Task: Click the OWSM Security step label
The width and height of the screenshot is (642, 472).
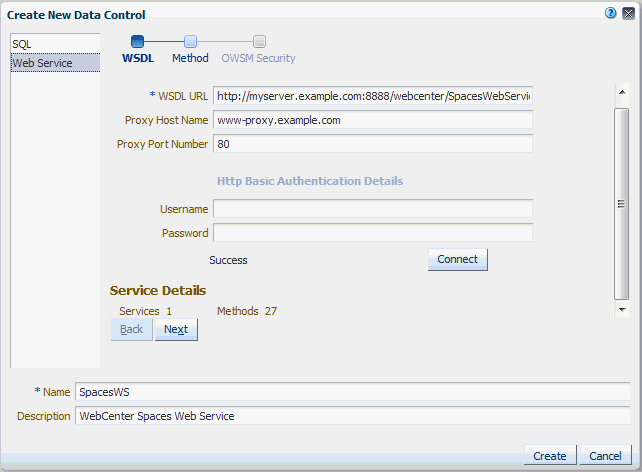Action: [x=258, y=58]
